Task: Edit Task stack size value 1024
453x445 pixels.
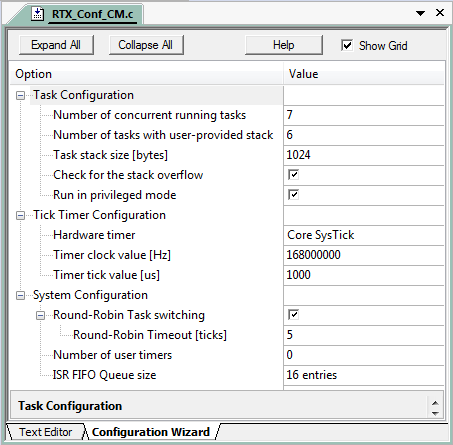Action: [364, 155]
